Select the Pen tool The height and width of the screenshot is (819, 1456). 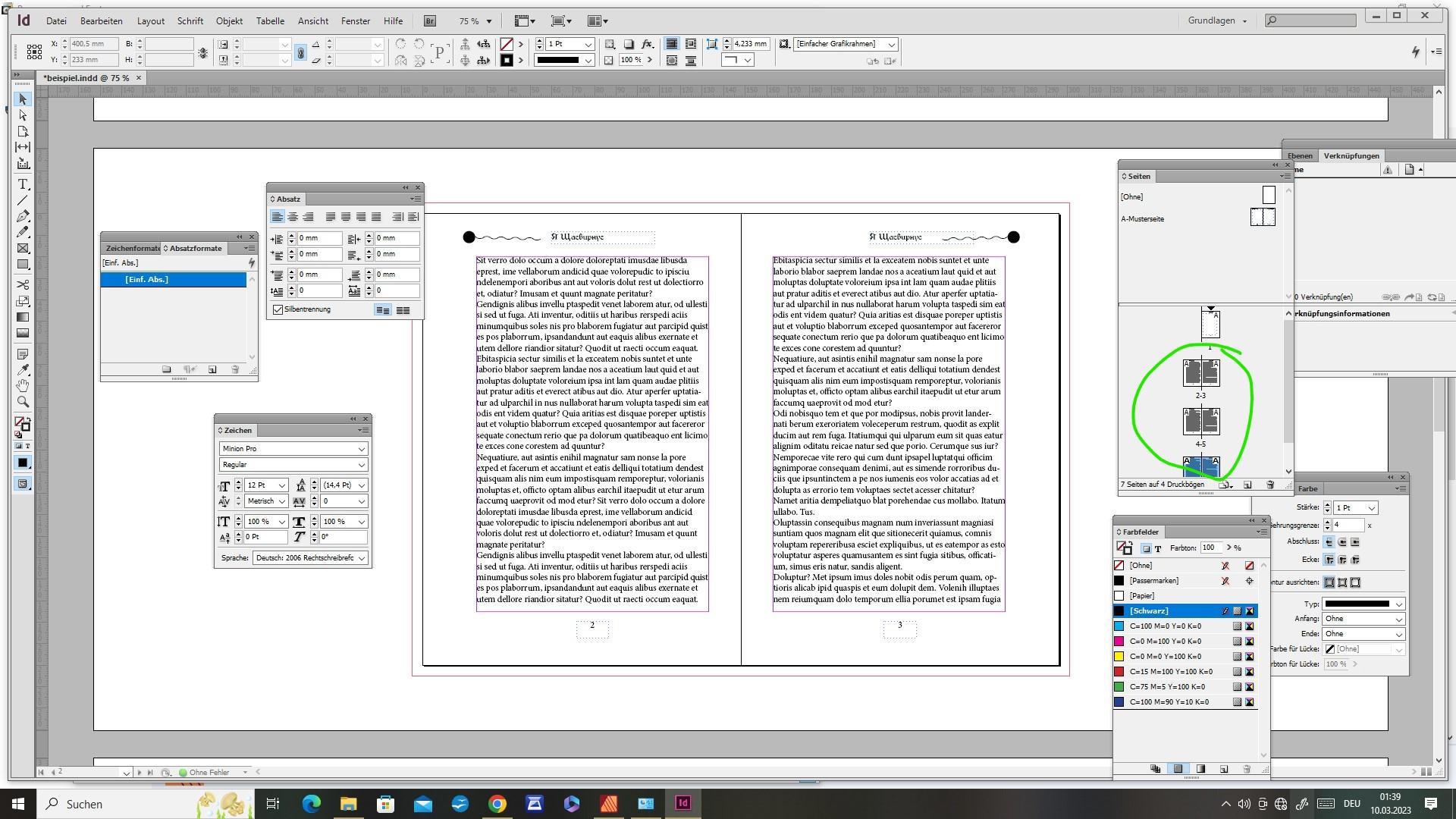click(23, 216)
